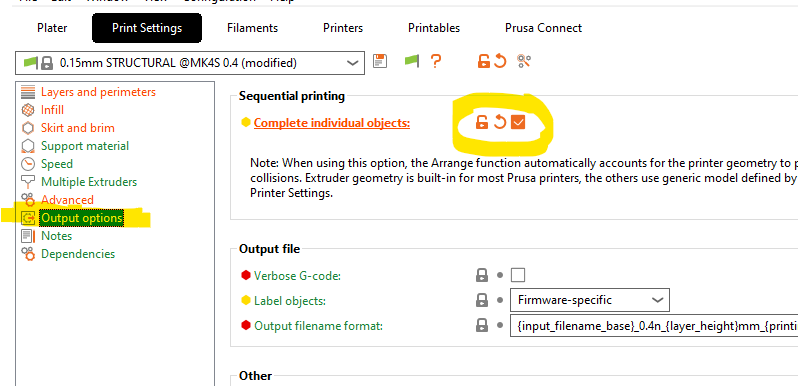Click reset arrow beside Complete individual objects
The height and width of the screenshot is (386, 798).
click(500, 122)
